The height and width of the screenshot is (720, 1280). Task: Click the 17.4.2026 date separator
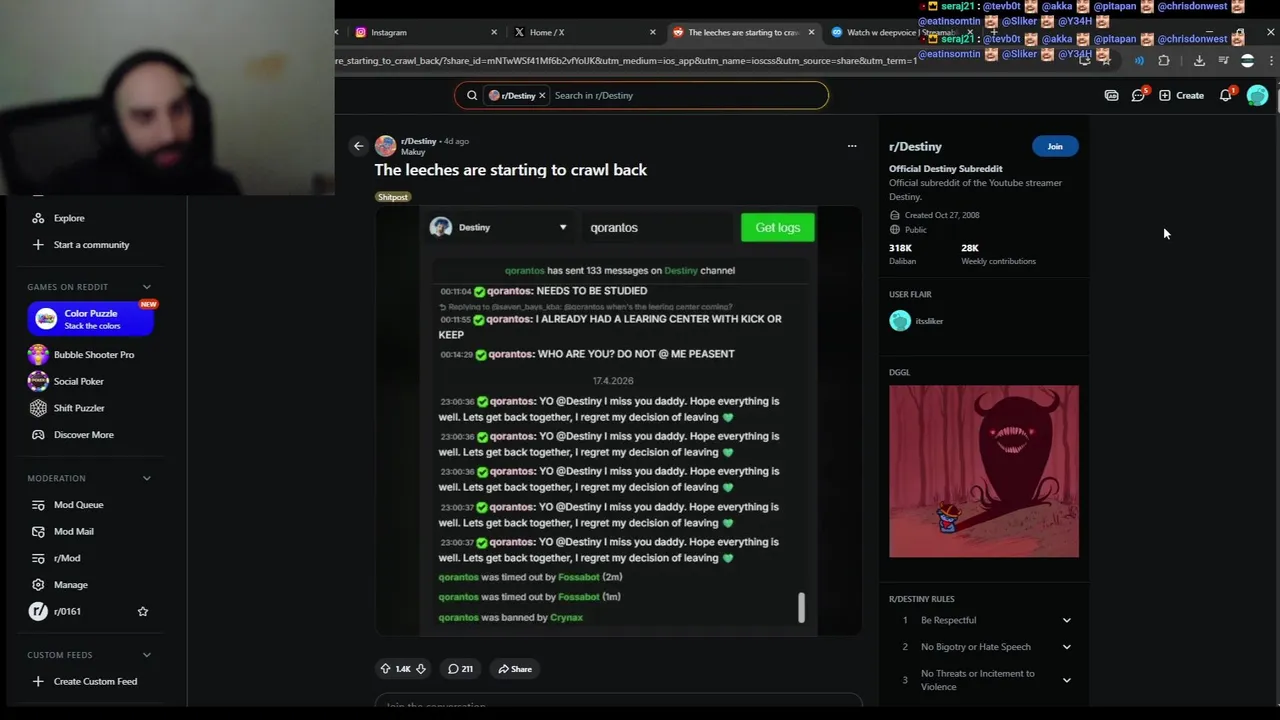(613, 381)
